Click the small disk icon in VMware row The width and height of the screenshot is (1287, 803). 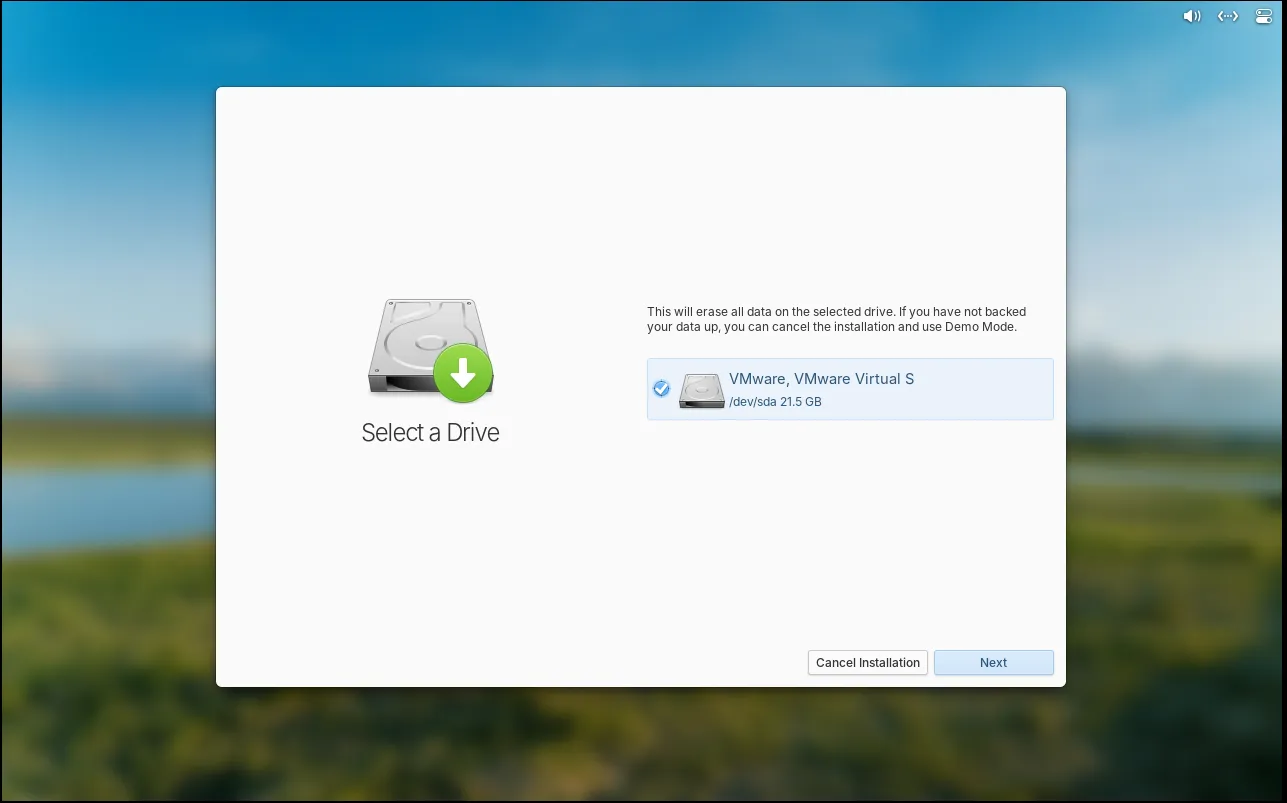pyautogui.click(x=701, y=390)
